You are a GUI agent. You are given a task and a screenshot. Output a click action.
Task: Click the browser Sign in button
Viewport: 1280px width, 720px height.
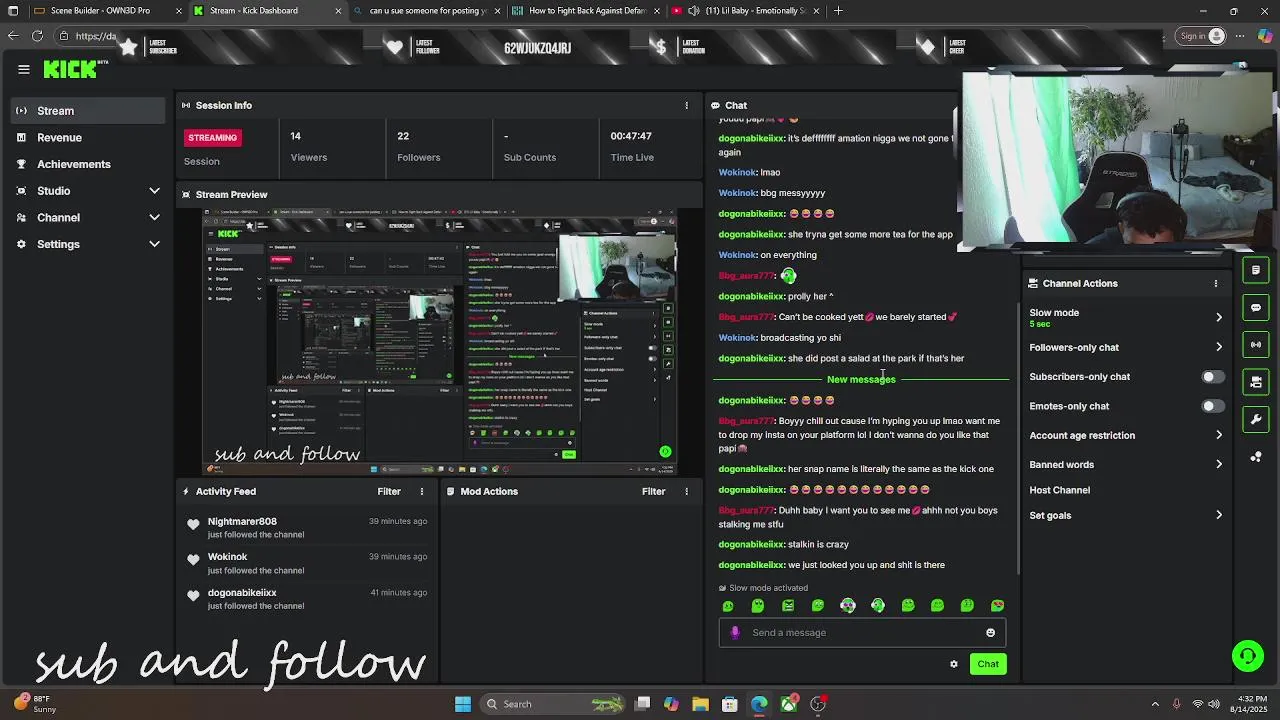click(x=1202, y=36)
